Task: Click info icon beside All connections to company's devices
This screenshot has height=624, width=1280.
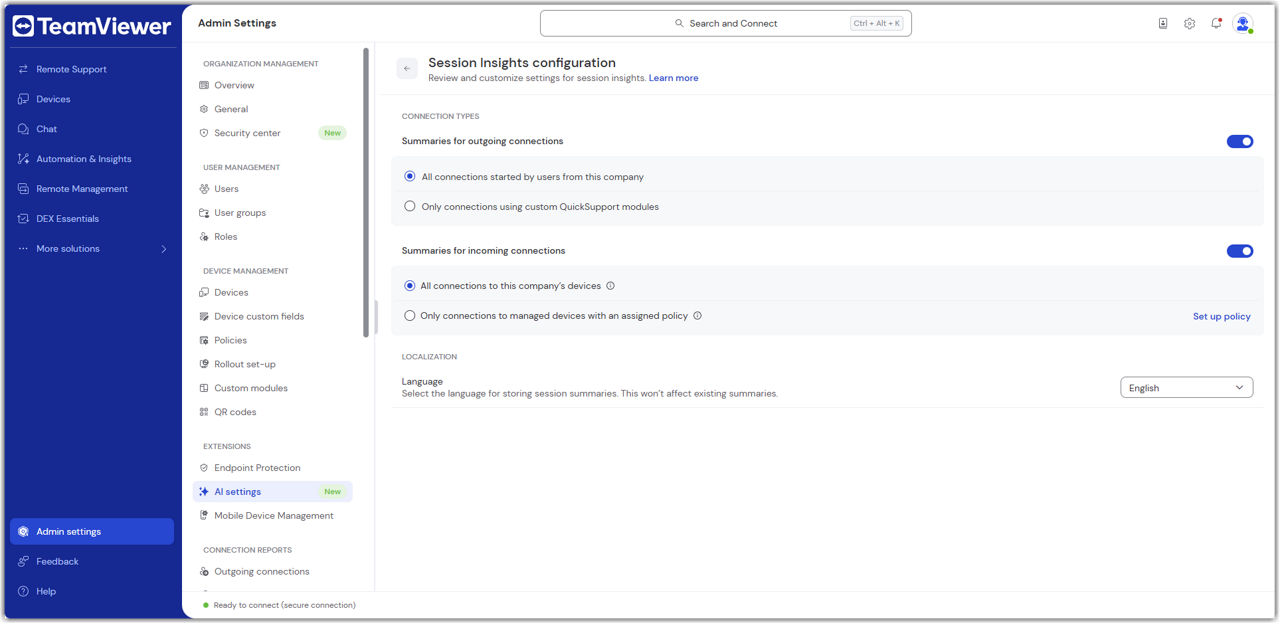Action: (611, 286)
